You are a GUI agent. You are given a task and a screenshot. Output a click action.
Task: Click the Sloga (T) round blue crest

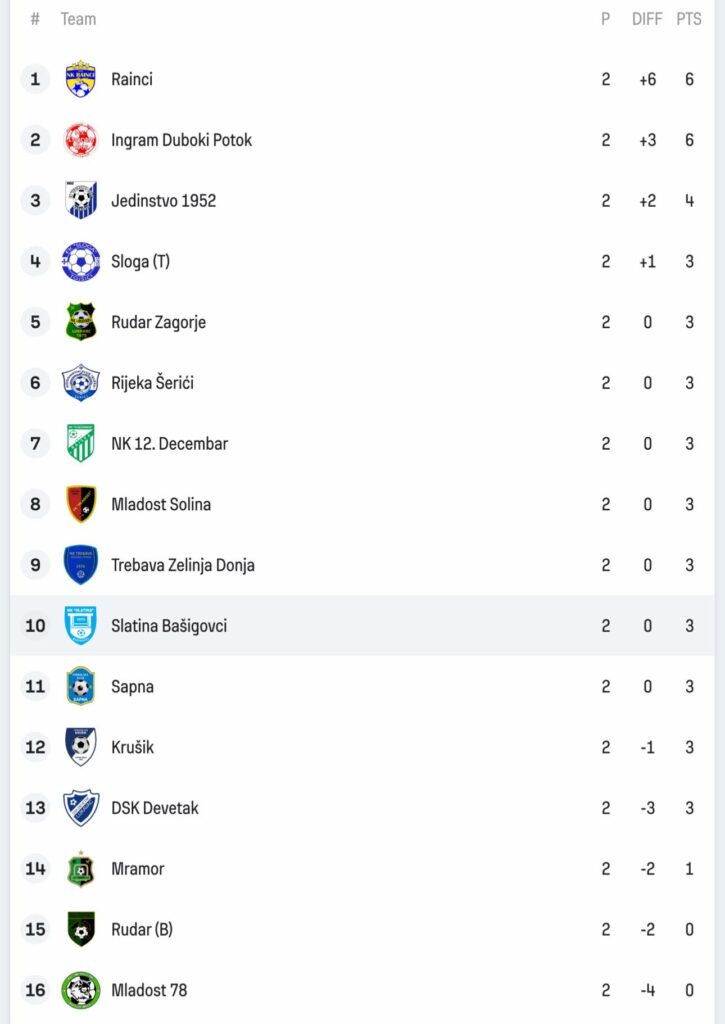[x=81, y=261]
